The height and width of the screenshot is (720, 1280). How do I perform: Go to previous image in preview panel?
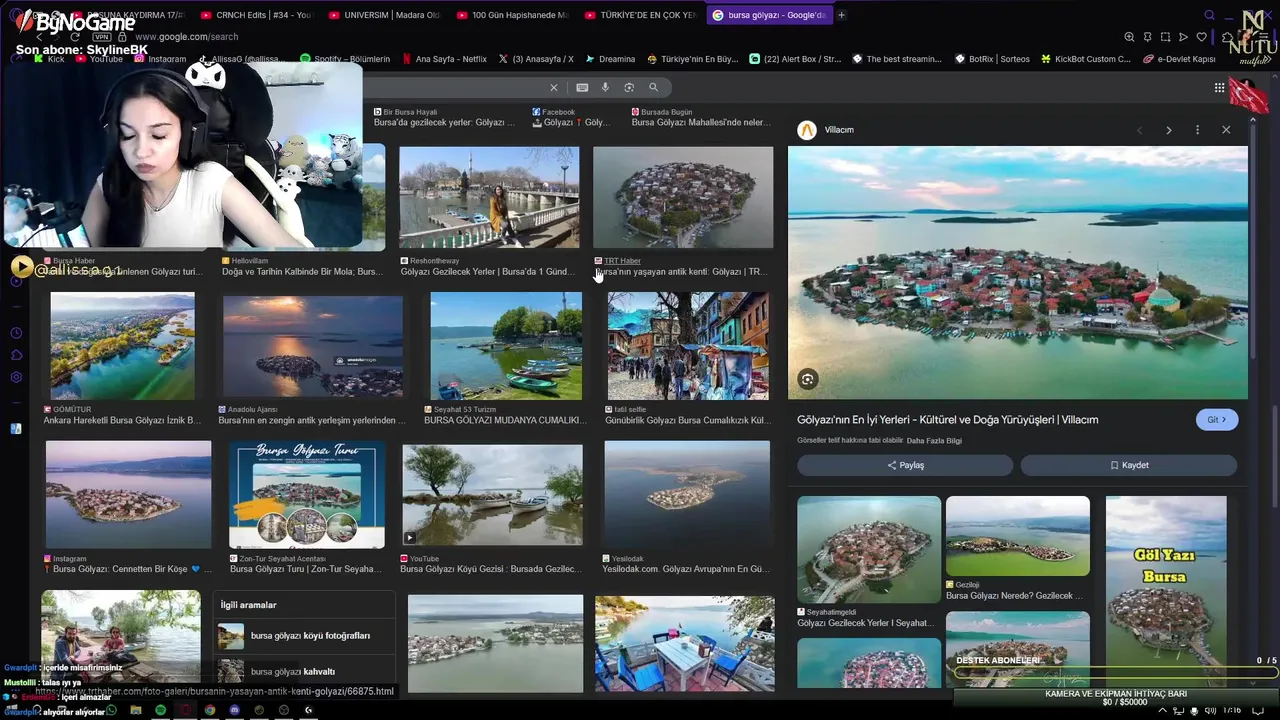1139,130
